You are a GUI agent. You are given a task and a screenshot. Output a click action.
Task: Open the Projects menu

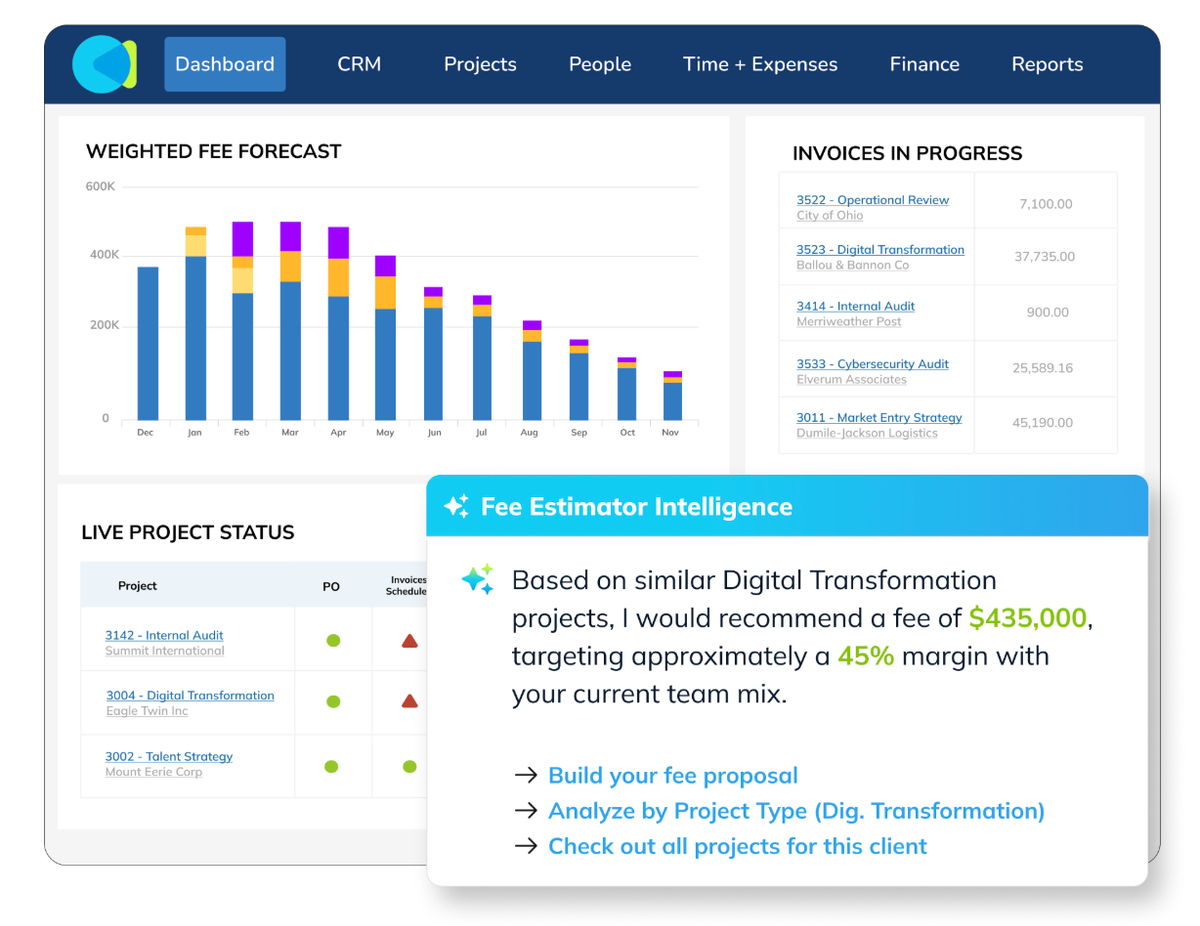point(480,64)
